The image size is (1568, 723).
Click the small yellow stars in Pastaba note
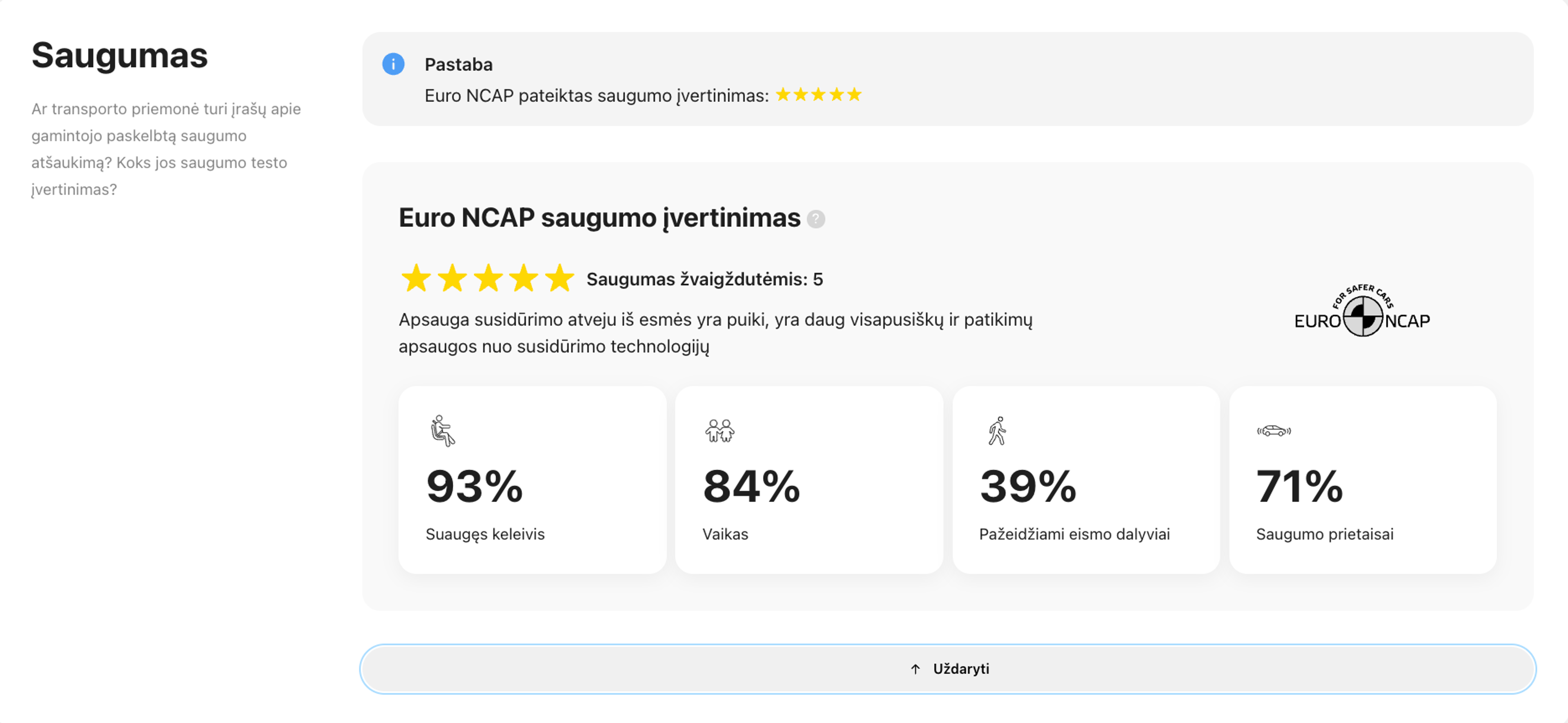coord(819,94)
